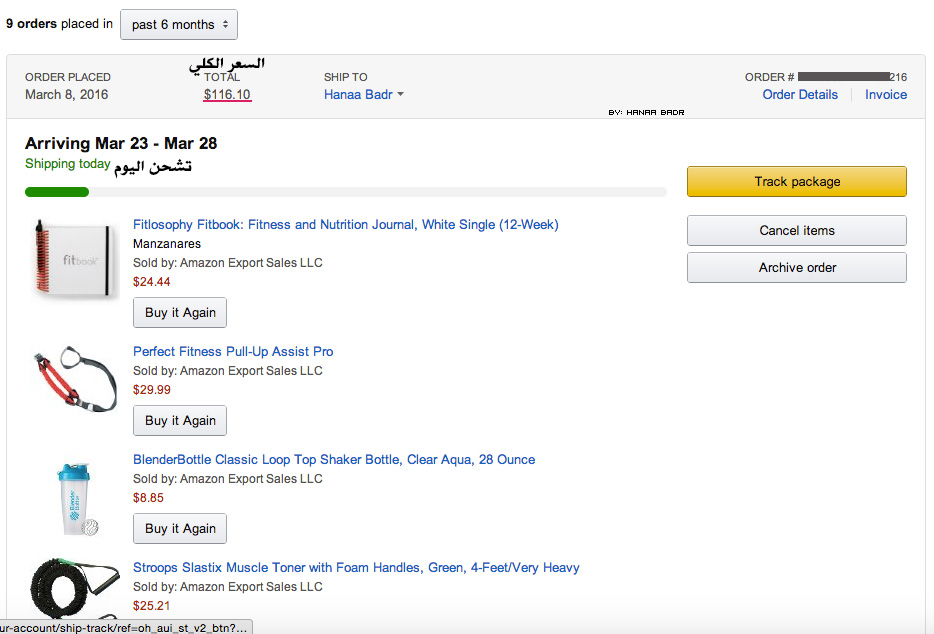The height and width of the screenshot is (634, 934).
Task: Click the Track package button
Action: [797, 182]
